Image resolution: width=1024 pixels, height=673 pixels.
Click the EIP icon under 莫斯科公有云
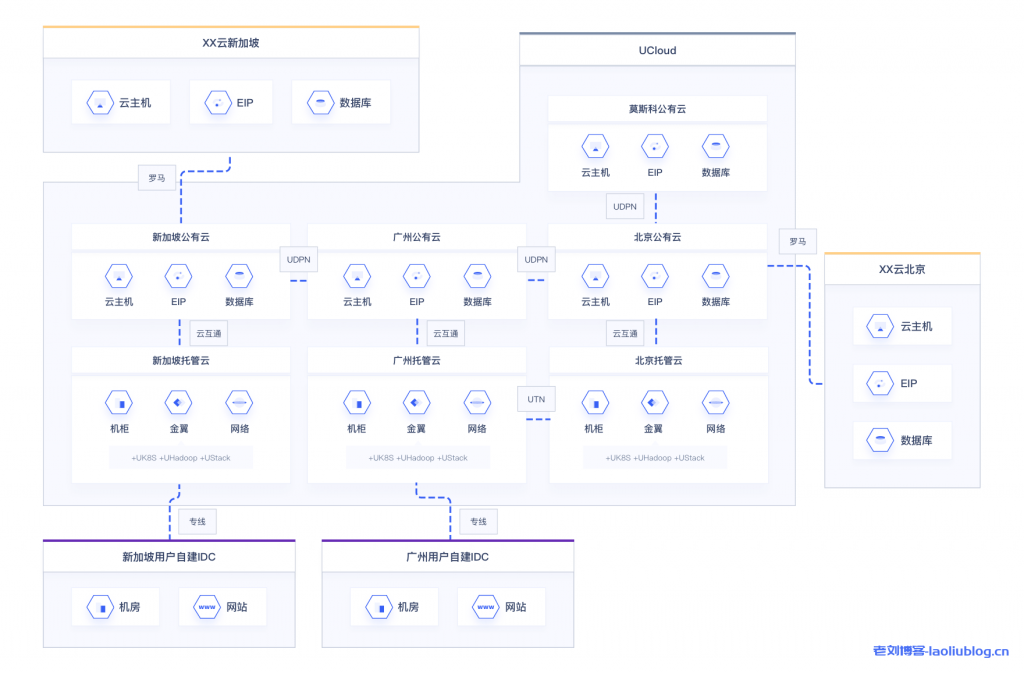pos(655,147)
